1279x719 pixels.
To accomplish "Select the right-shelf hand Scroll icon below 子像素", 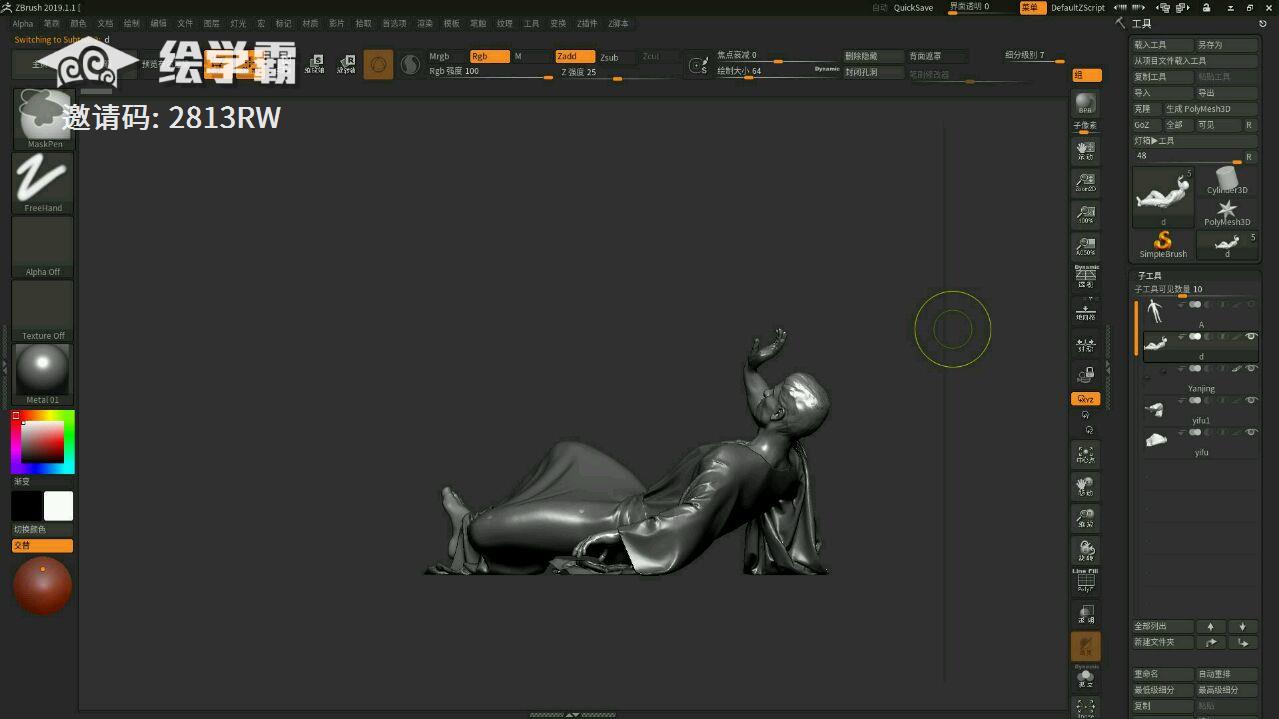I will (x=1085, y=151).
